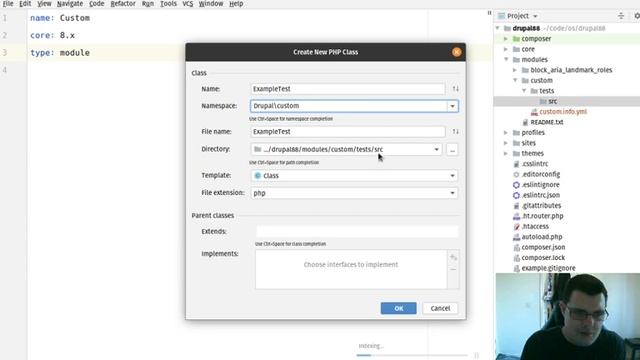Screen dimensions: 640x360
Task: Open the Tools menu
Action: click(x=168, y=4)
